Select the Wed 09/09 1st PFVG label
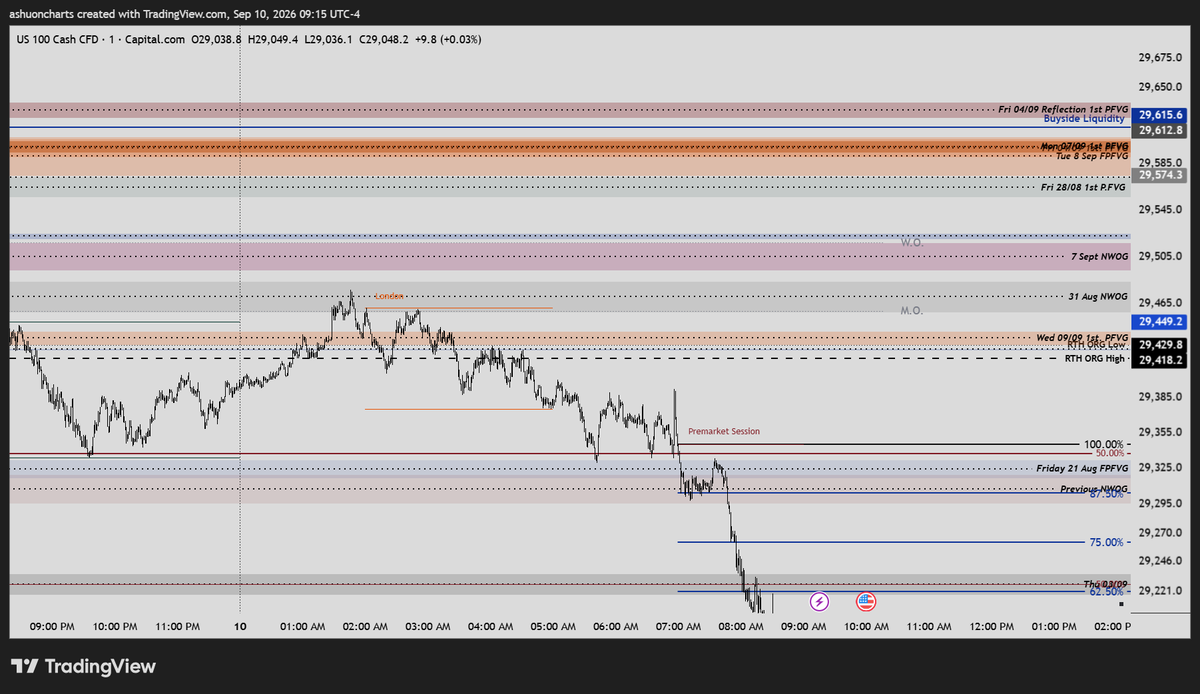1200x694 pixels. coord(1082,338)
